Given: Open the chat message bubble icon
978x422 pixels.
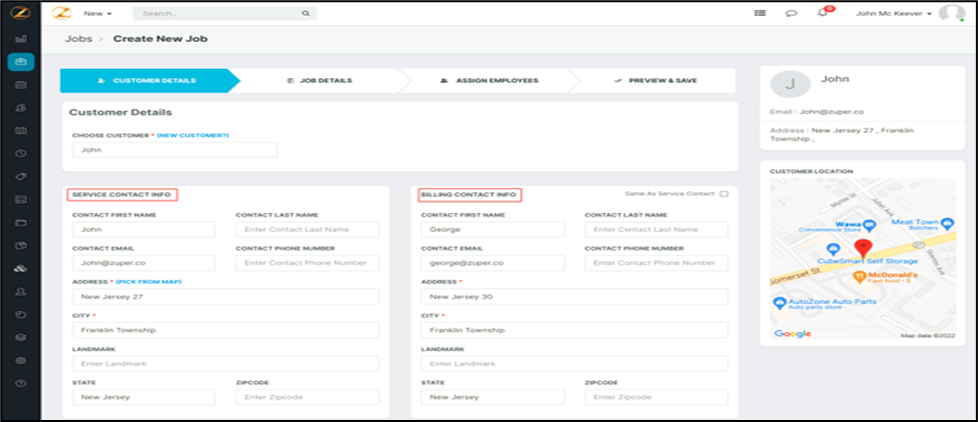Looking at the screenshot, I should point(791,13).
